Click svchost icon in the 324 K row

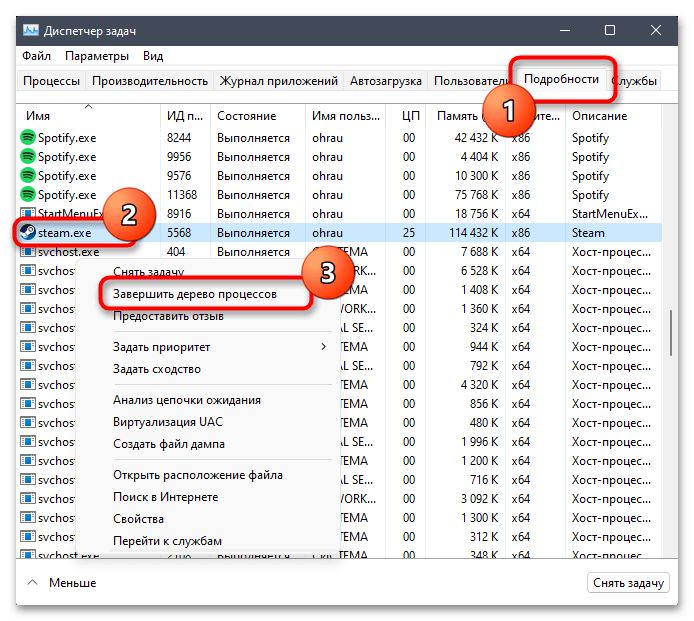[27, 328]
